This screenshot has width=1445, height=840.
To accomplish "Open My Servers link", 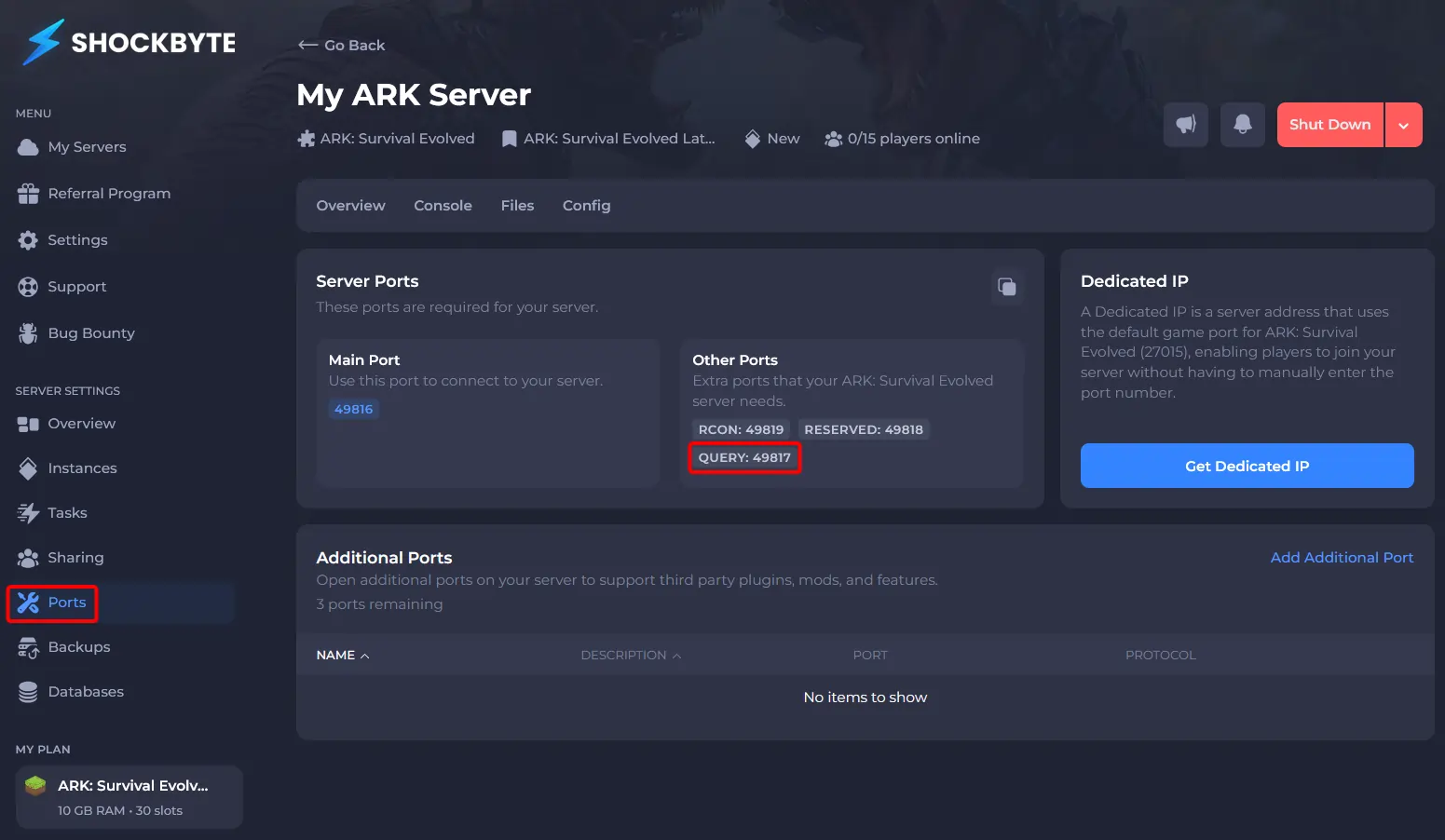I will point(87,147).
